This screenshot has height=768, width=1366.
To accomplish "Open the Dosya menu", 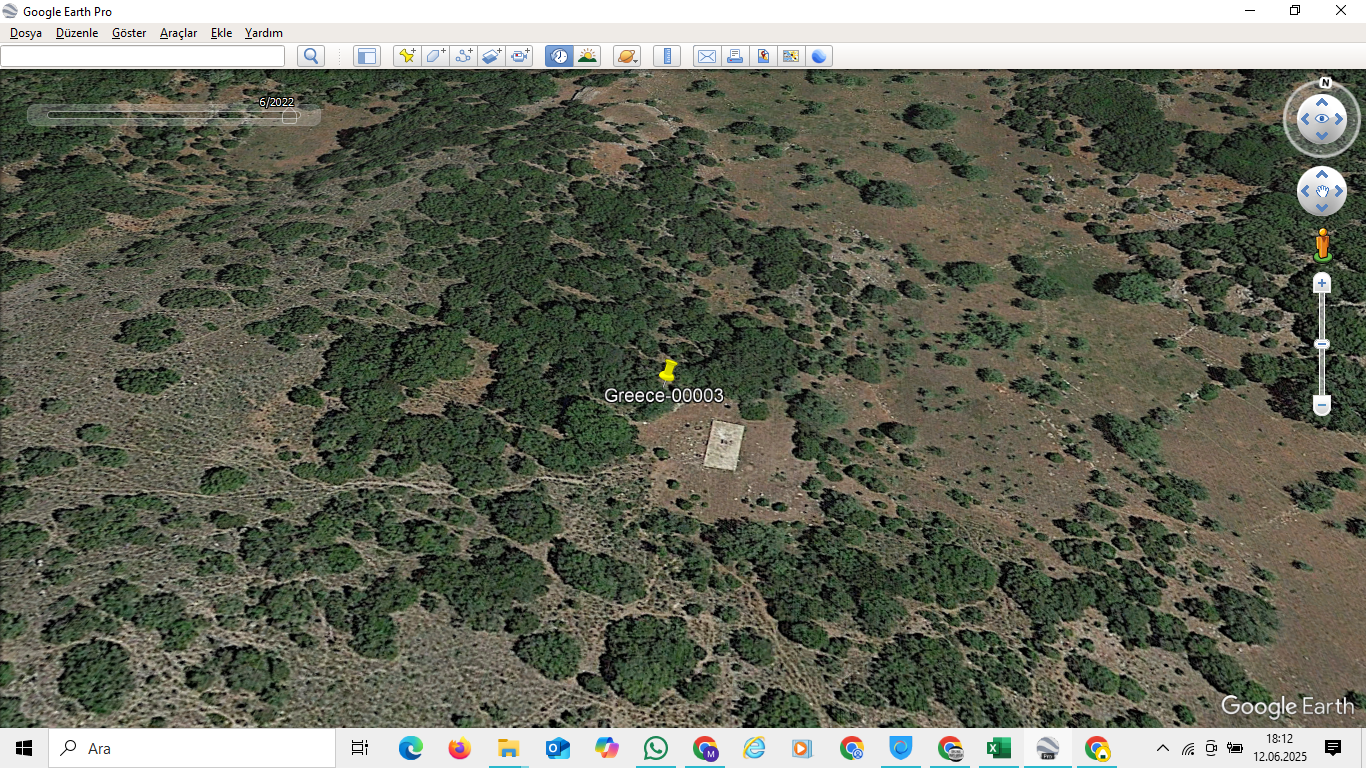I will (26, 33).
